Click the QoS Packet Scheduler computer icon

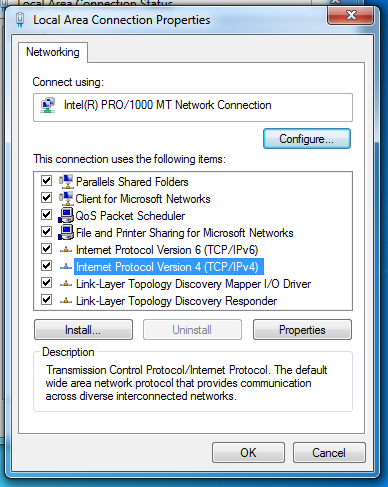tap(66, 216)
